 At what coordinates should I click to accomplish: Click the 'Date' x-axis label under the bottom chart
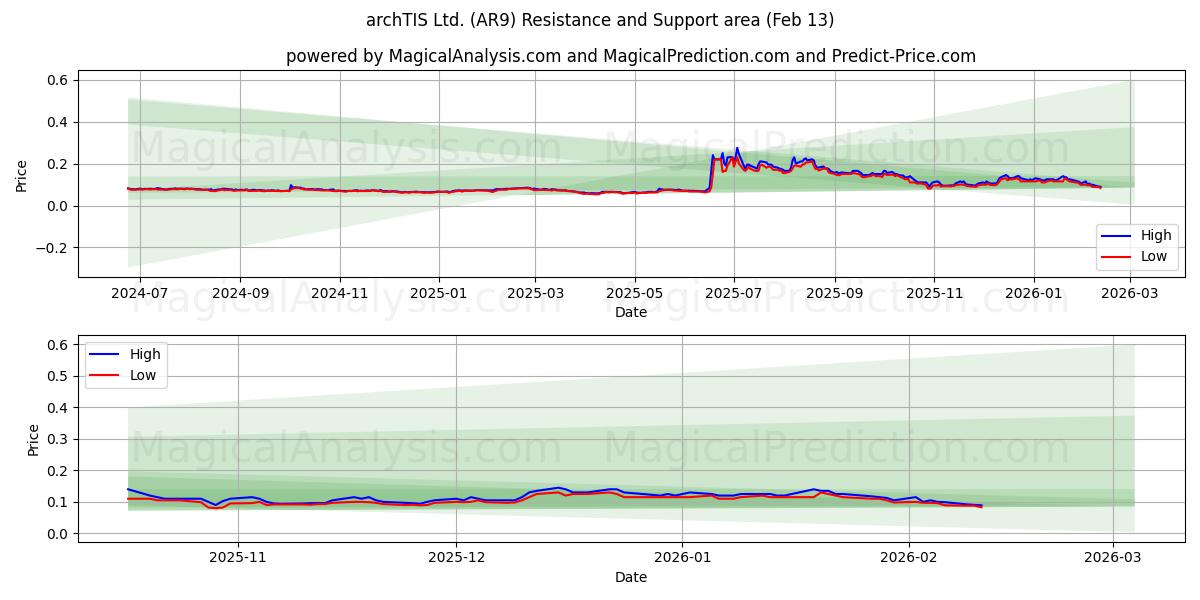631,577
